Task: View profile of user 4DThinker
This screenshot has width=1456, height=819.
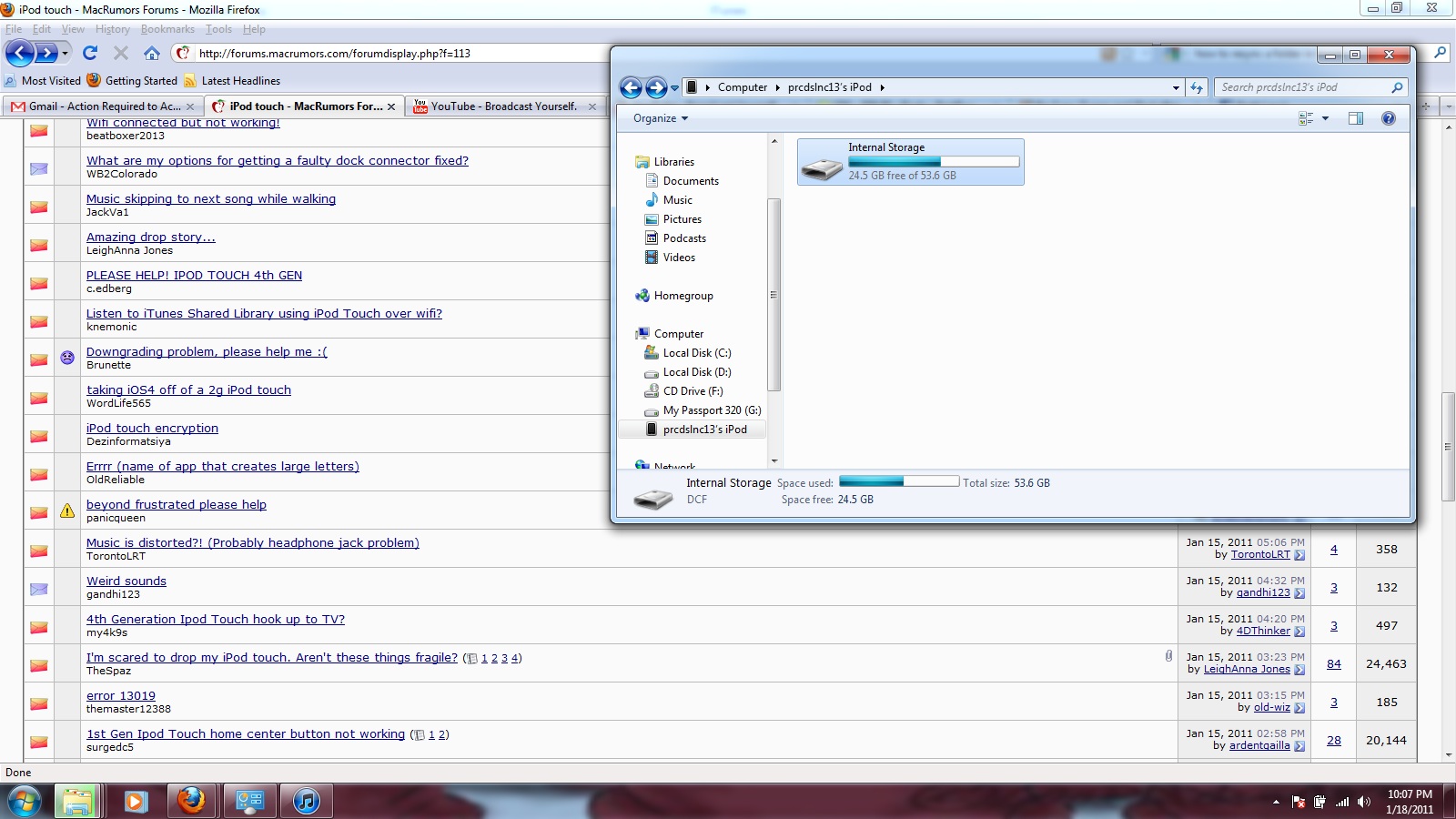Action: [1263, 632]
